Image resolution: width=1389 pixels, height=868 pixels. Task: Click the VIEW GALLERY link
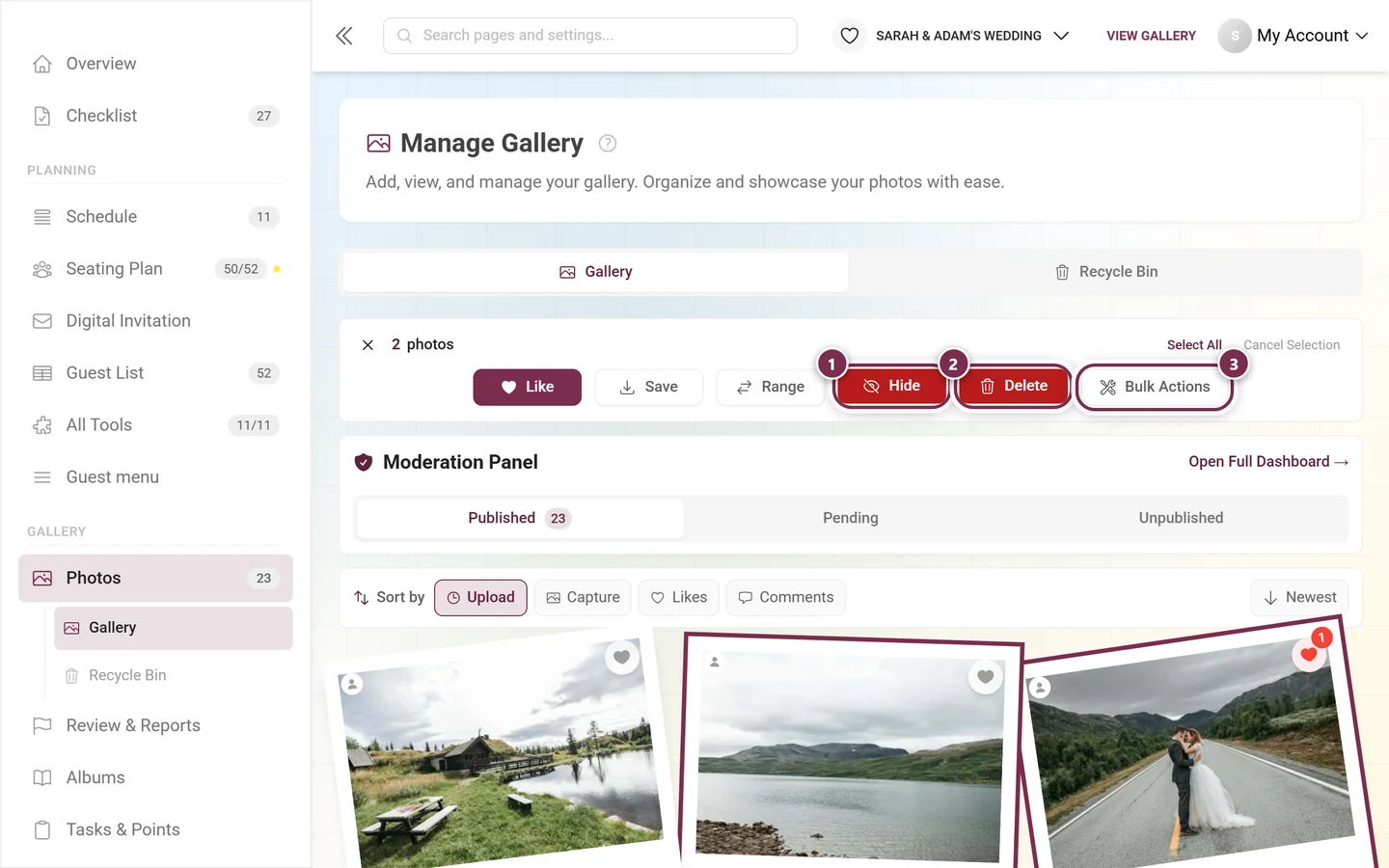point(1151,36)
